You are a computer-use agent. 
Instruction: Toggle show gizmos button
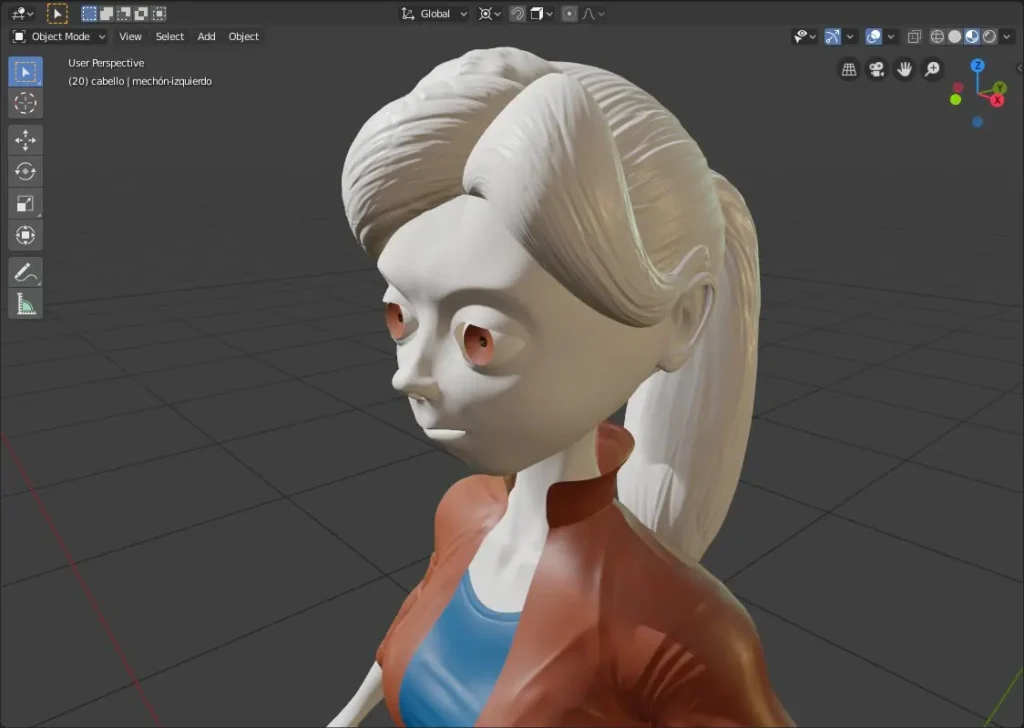(x=832, y=37)
